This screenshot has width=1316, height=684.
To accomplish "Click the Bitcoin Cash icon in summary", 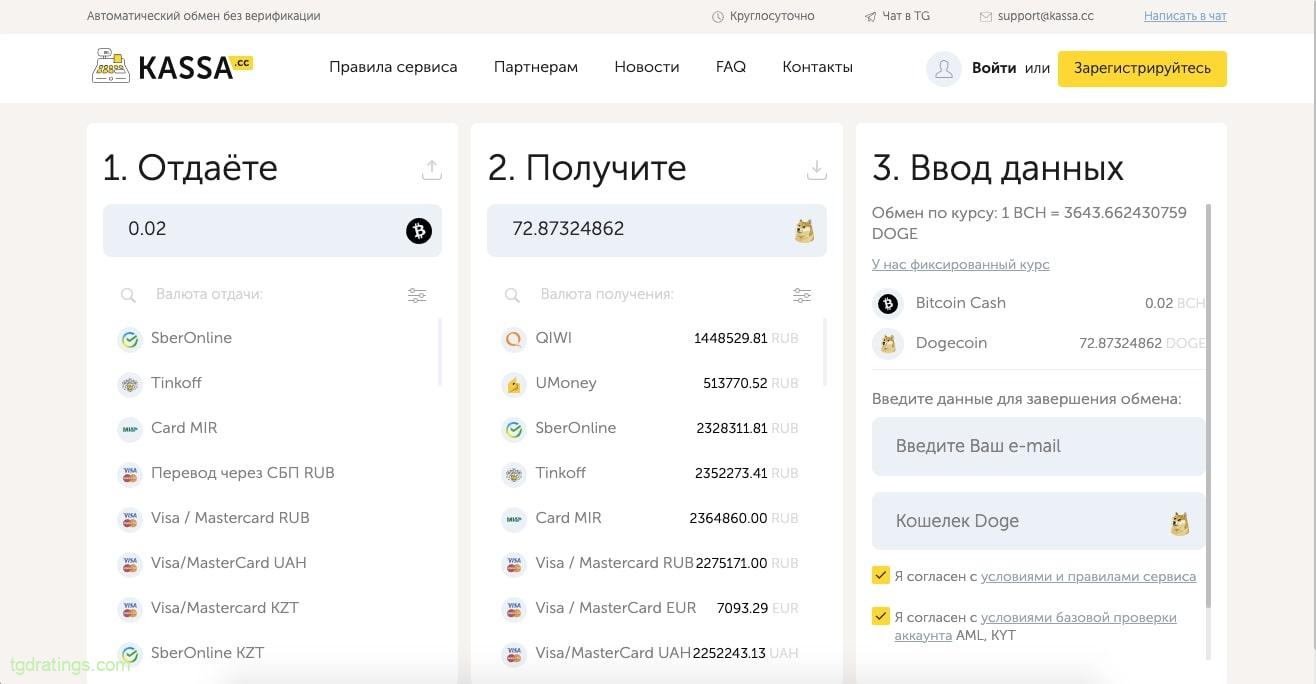I will 887,303.
